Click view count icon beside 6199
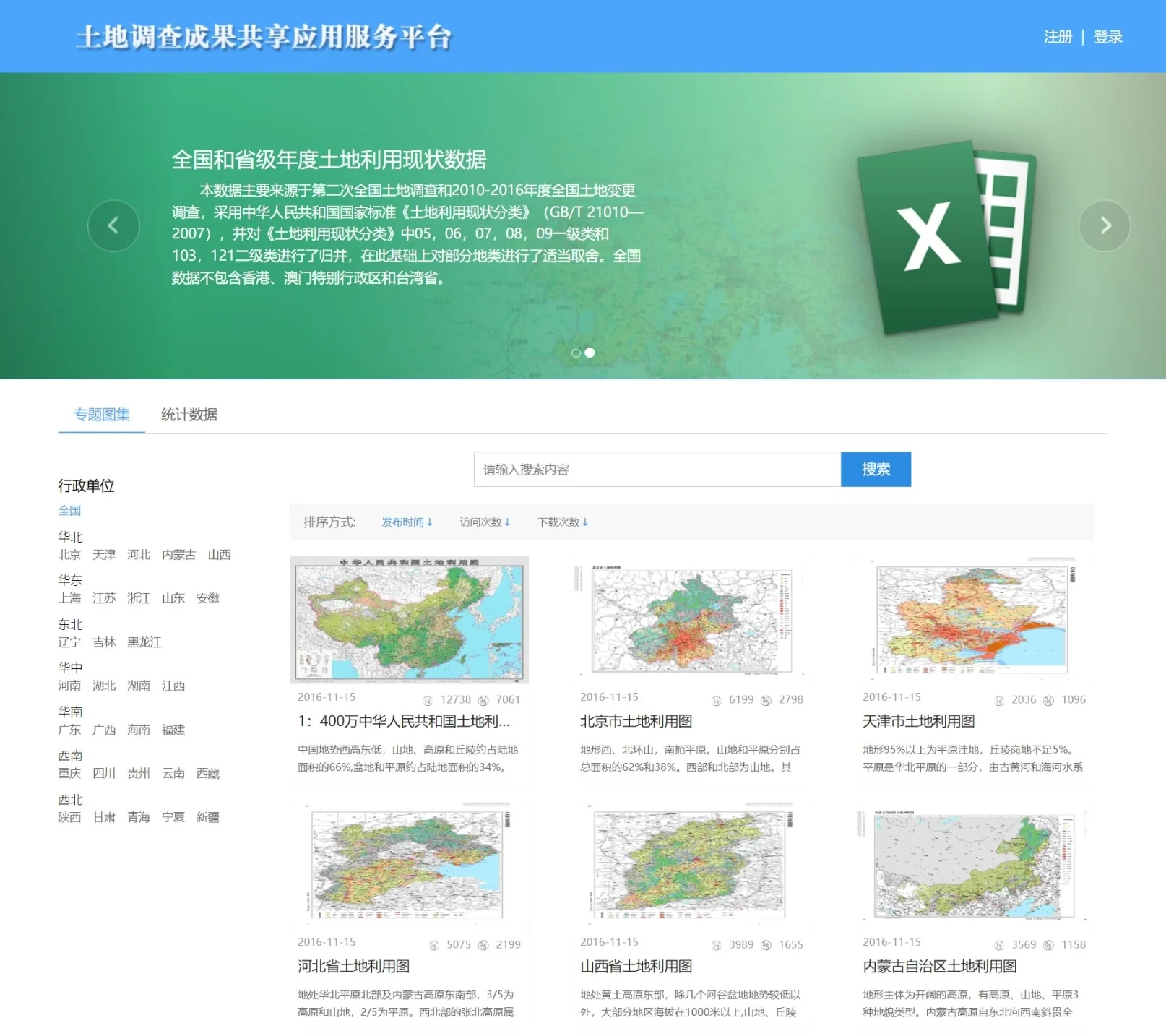This screenshot has width=1166, height=1036. [717, 701]
